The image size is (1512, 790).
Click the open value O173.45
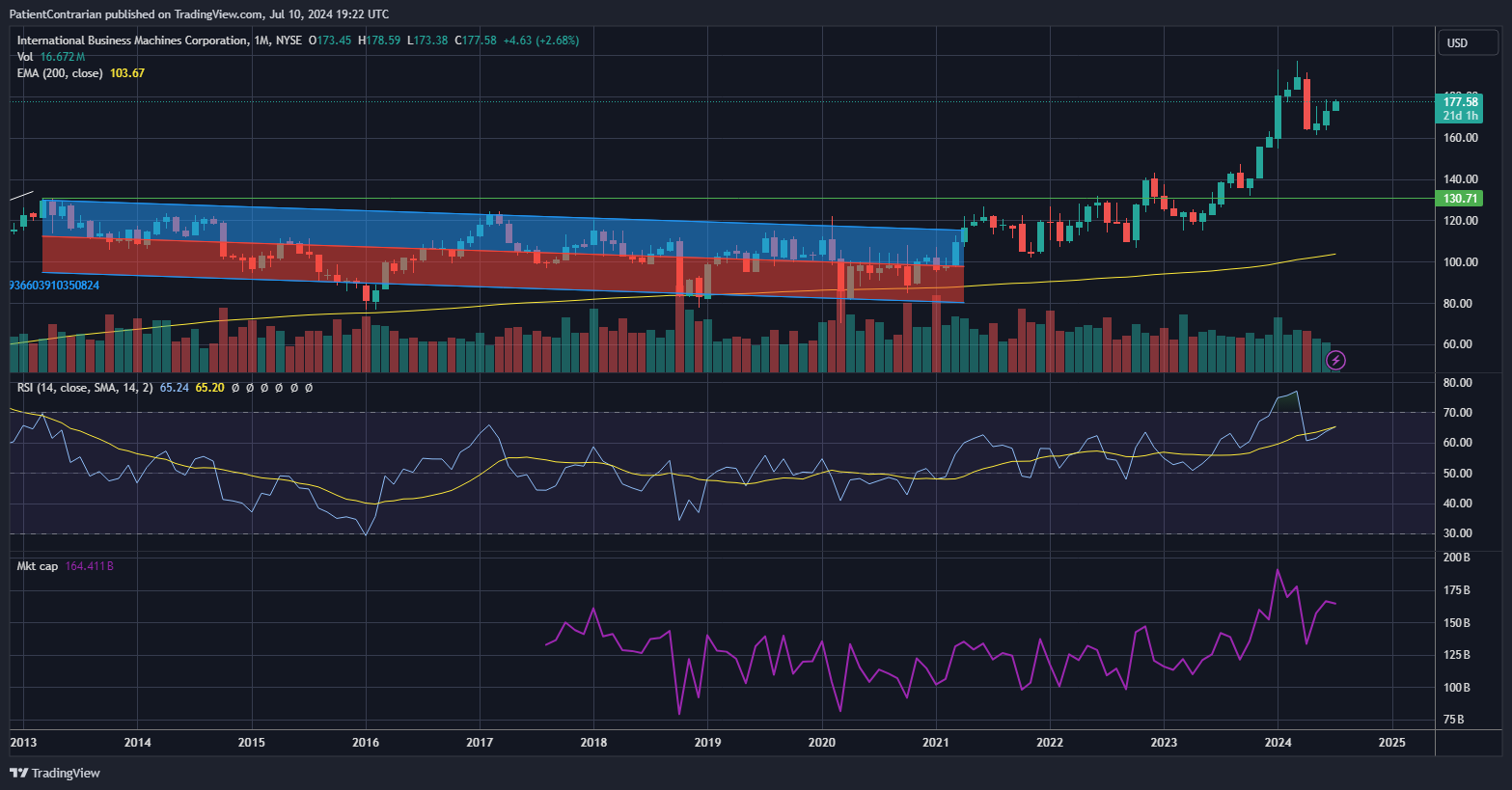tap(330, 41)
